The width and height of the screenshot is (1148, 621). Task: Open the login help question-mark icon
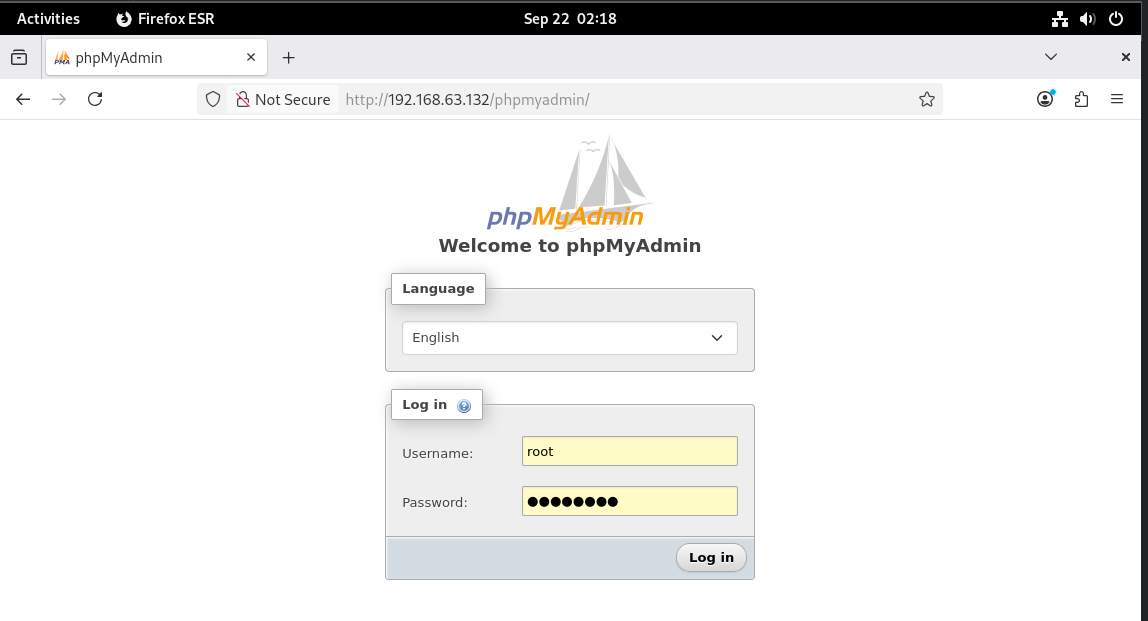point(464,406)
